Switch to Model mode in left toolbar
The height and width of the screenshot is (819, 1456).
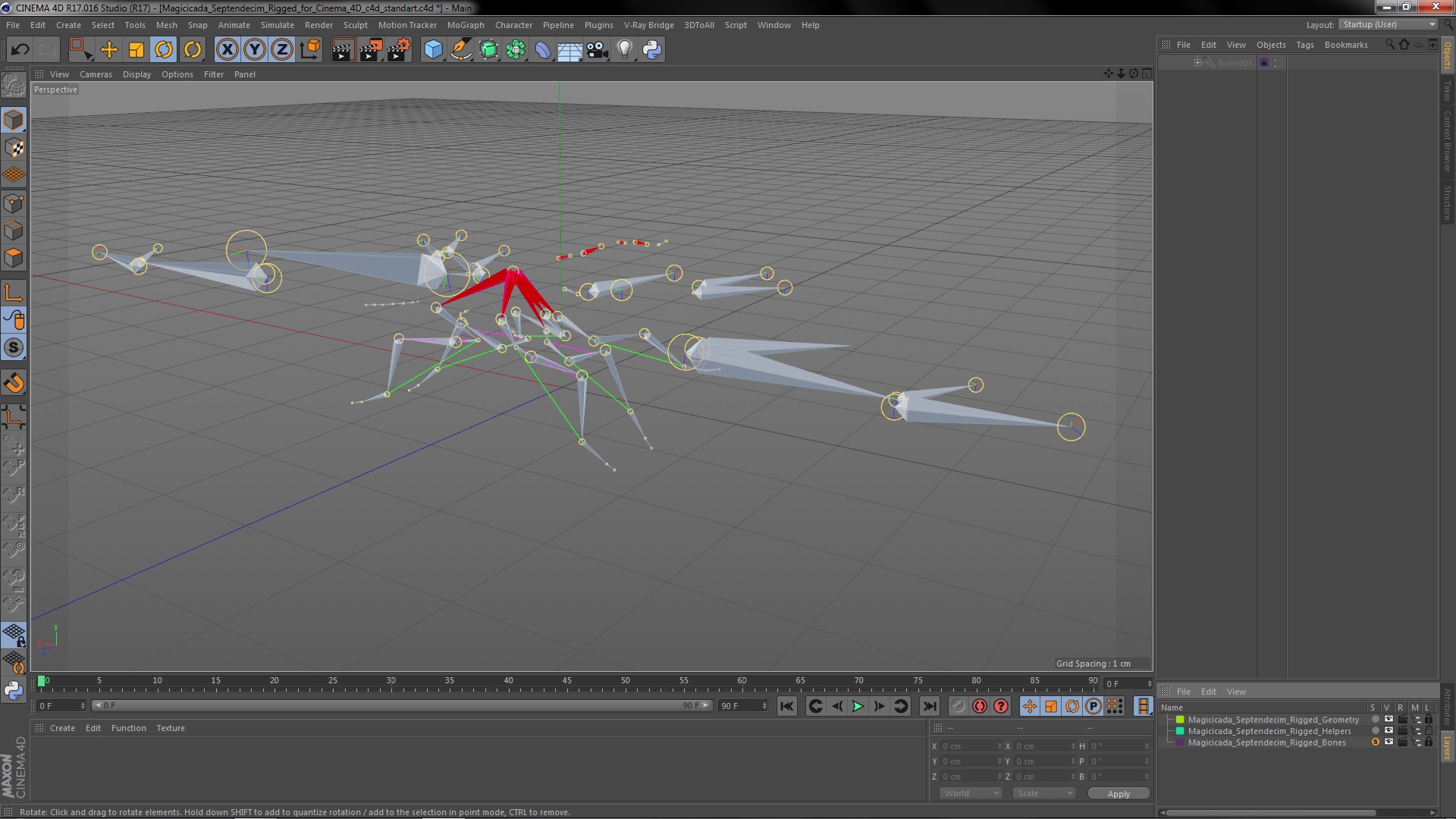(14, 120)
